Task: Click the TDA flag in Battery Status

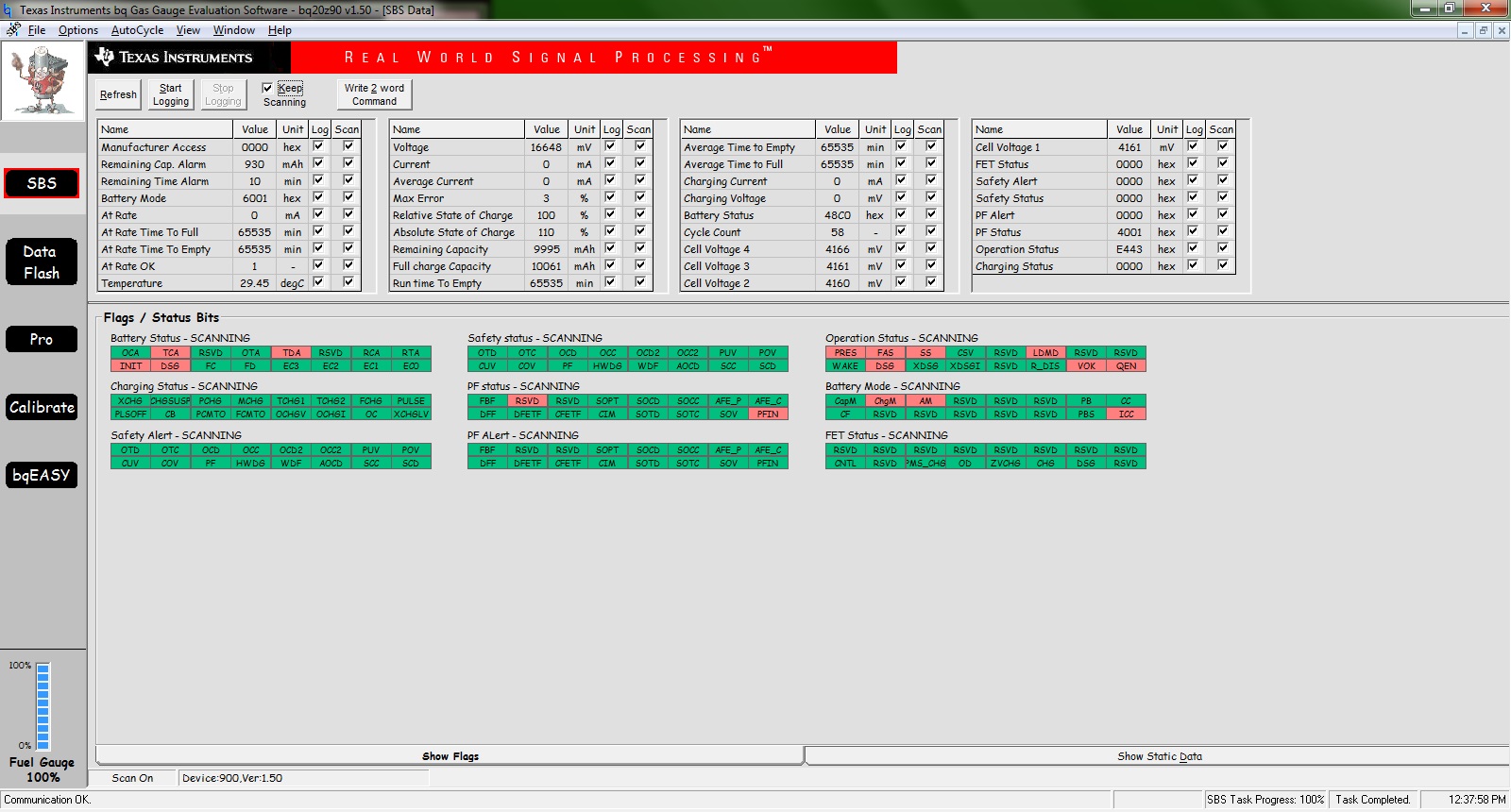Action: point(291,353)
